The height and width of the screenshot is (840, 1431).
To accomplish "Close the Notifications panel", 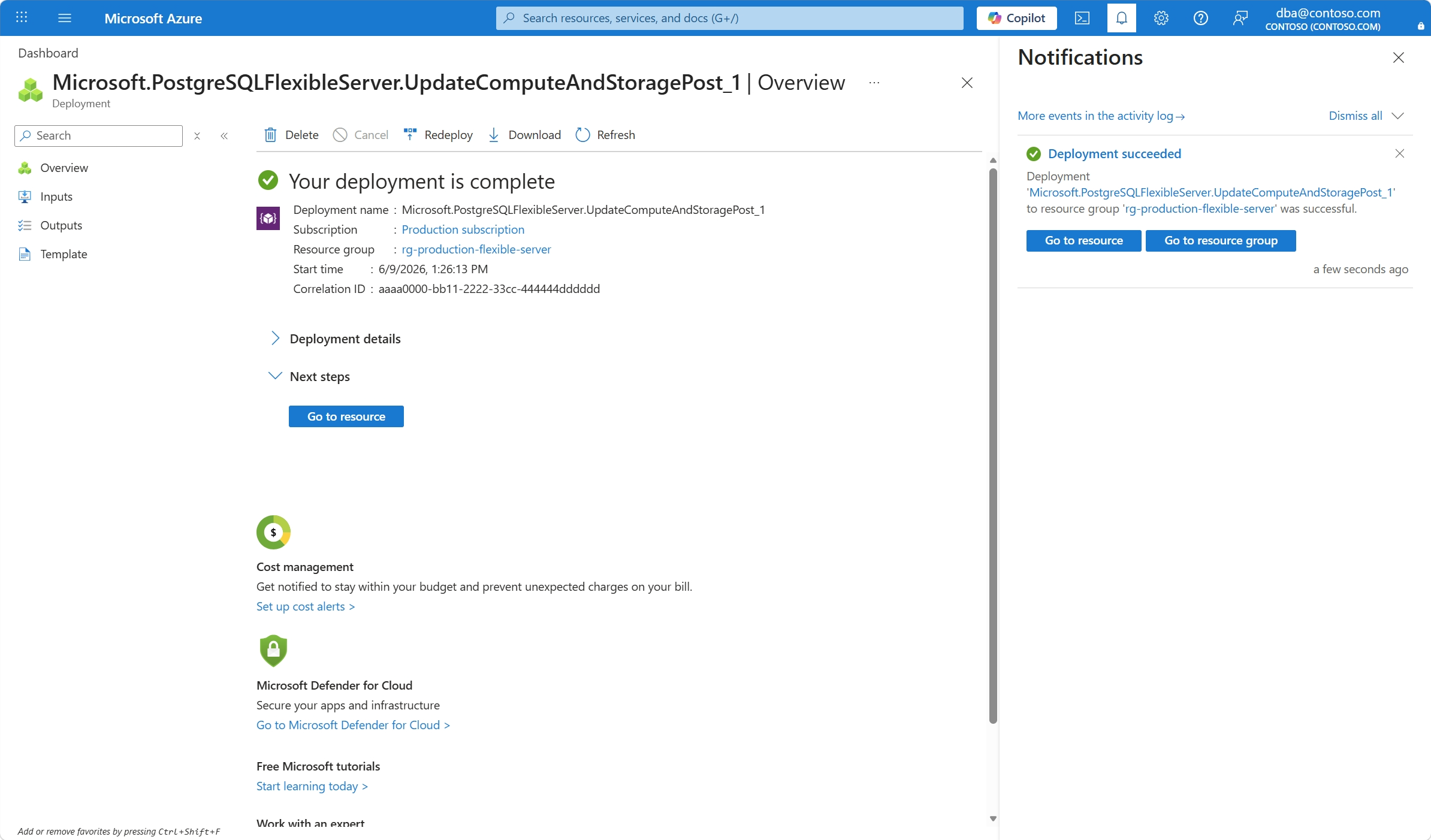I will [1399, 58].
